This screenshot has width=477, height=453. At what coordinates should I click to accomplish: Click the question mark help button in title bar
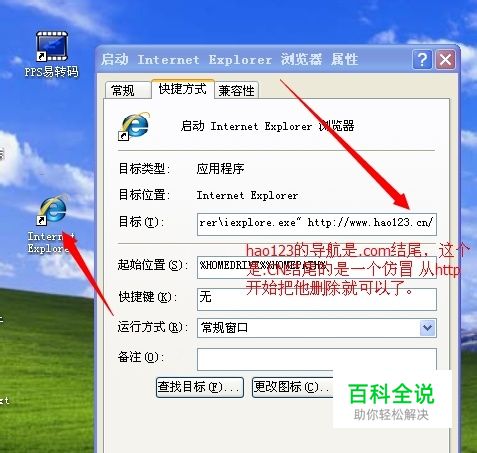click(422, 60)
